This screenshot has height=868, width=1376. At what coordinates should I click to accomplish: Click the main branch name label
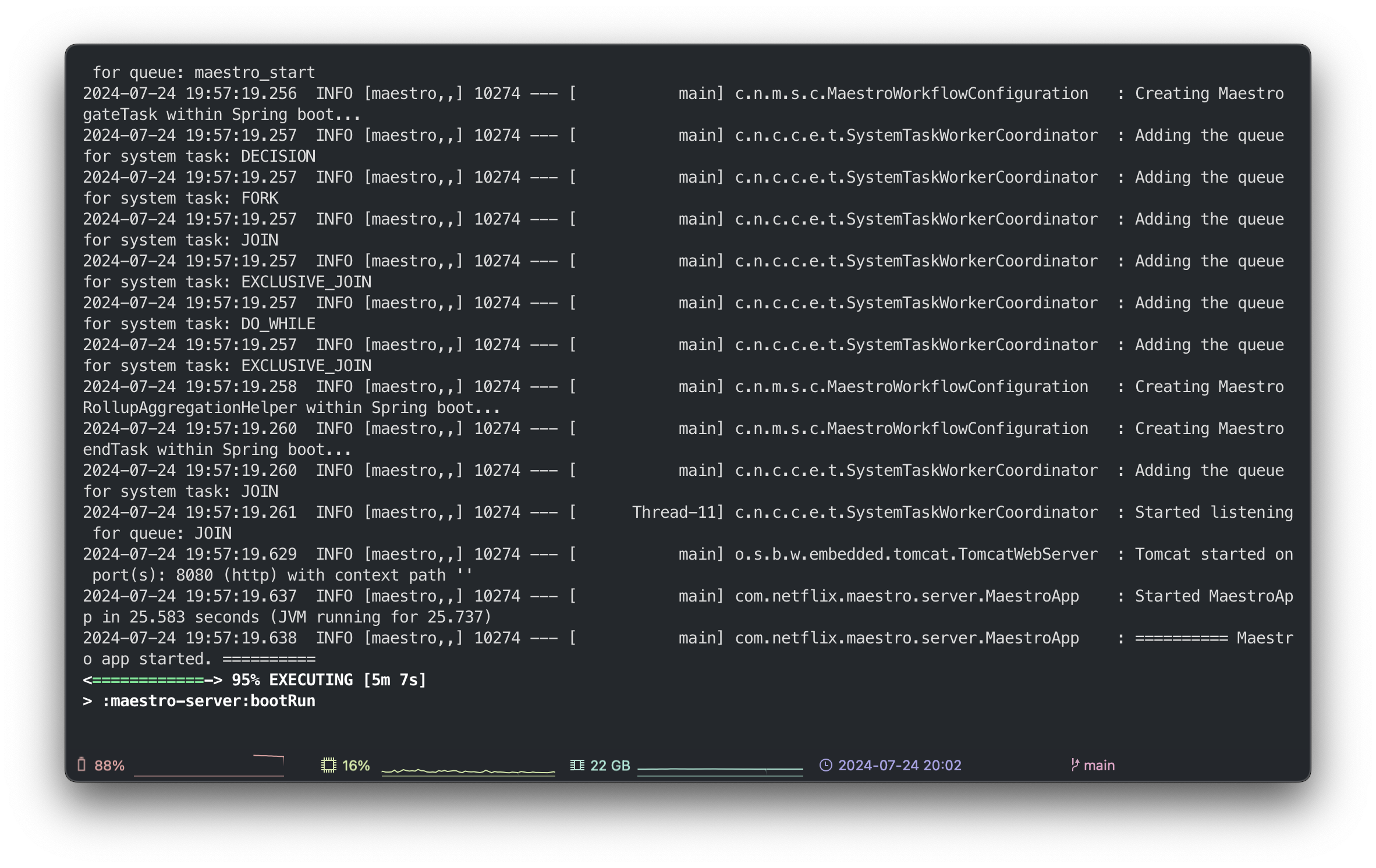[x=1099, y=766]
